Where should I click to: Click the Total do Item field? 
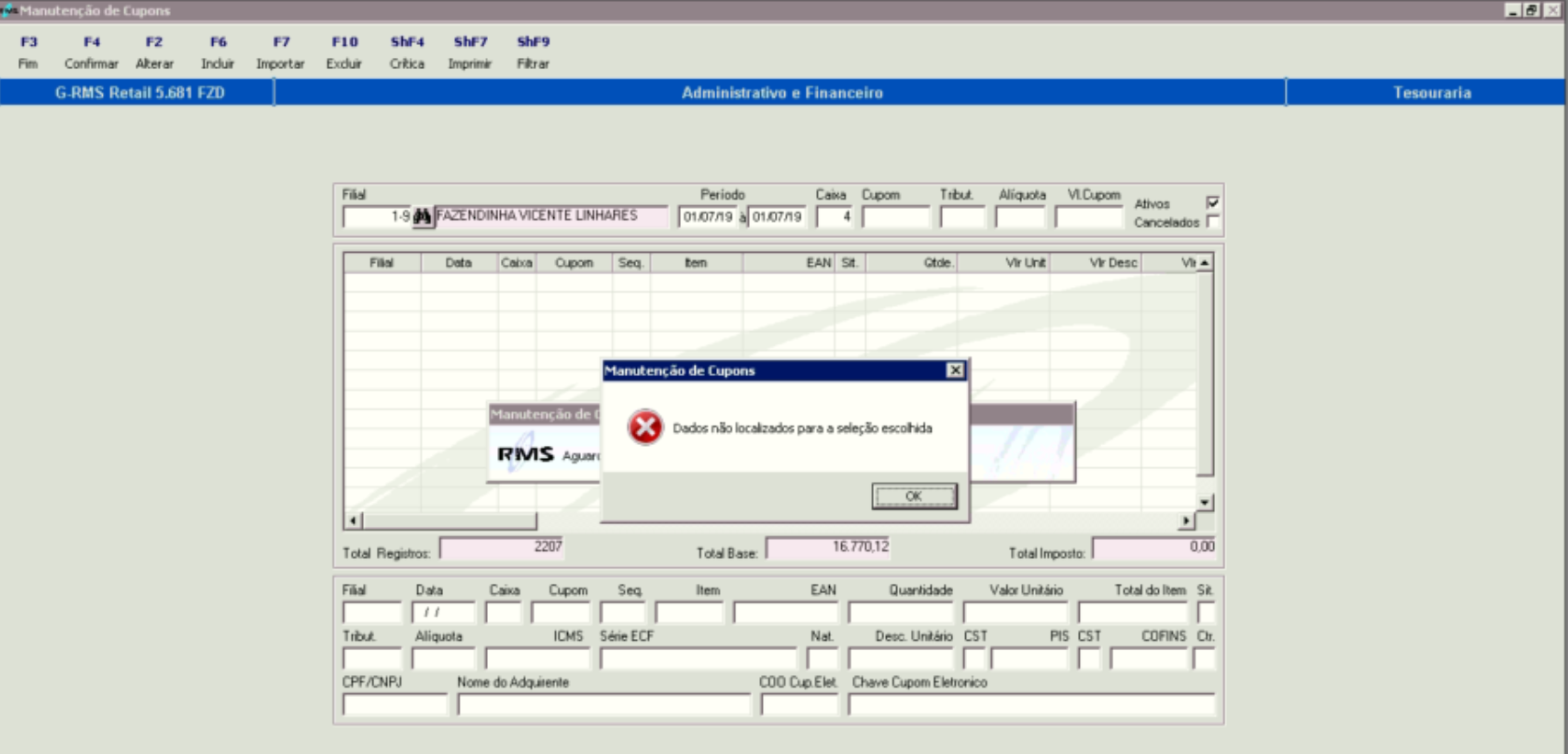pos(1132,612)
